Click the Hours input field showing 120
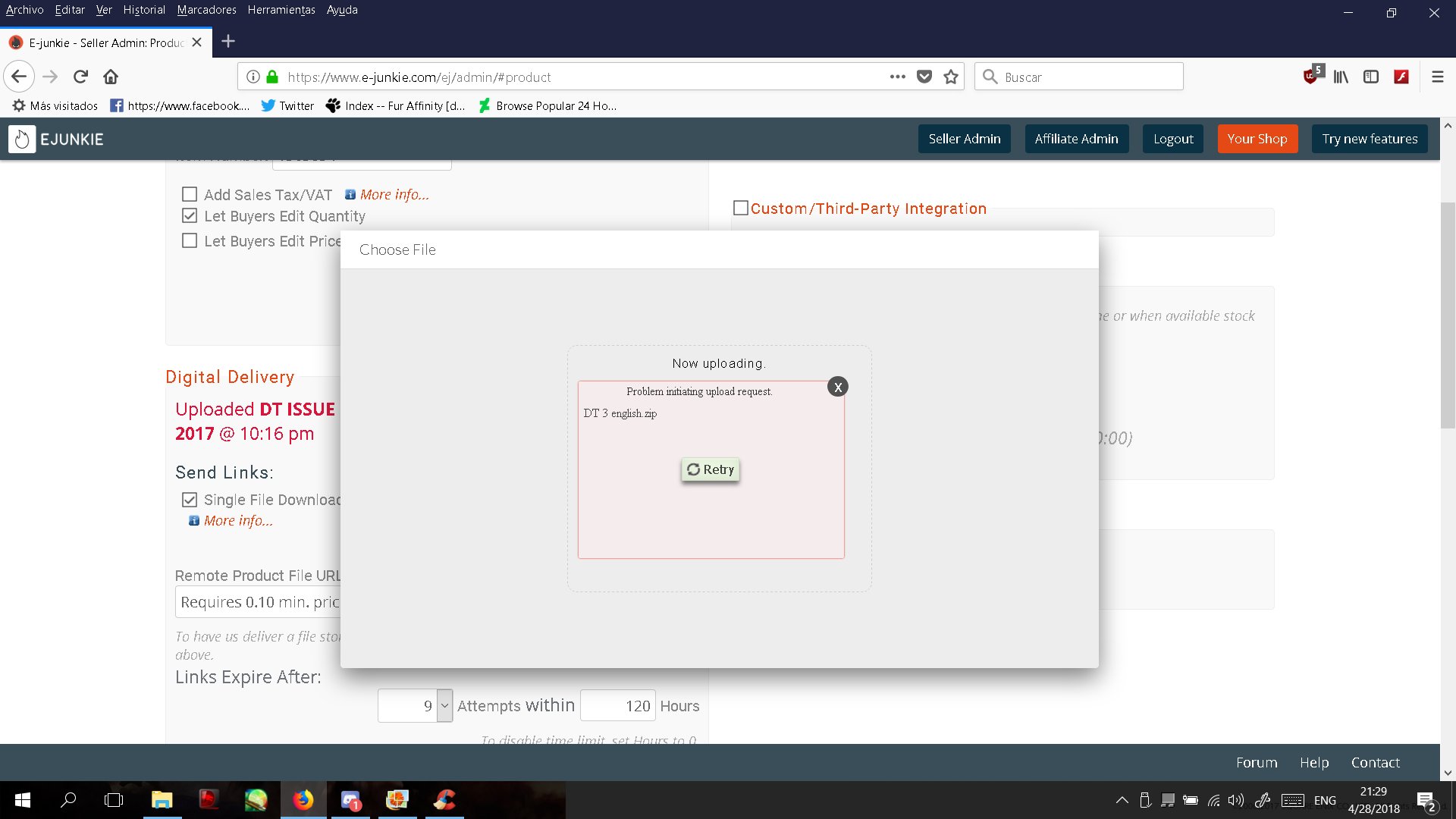Viewport: 1456px width, 819px height. tap(618, 705)
